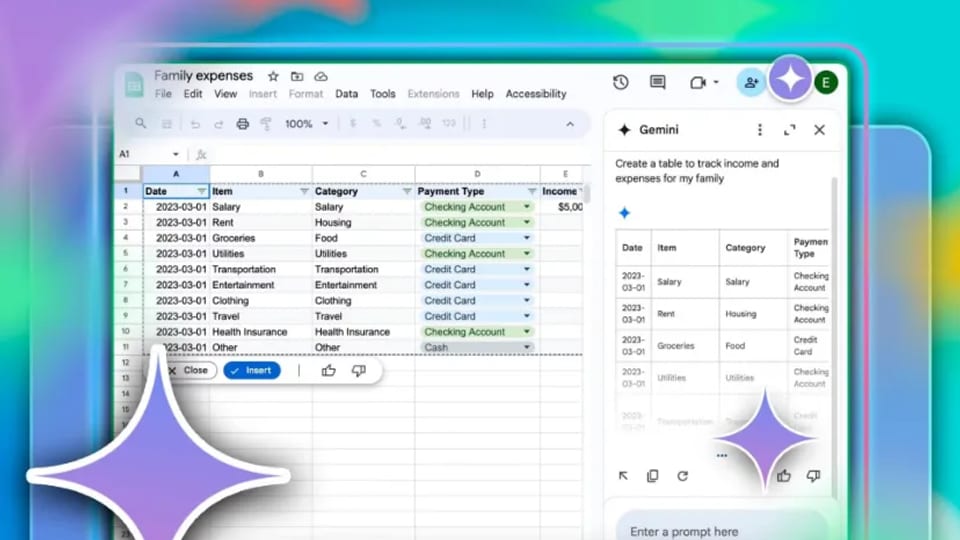The image size is (960, 540).
Task: Share the spreadsheet with people icon
Action: point(751,82)
